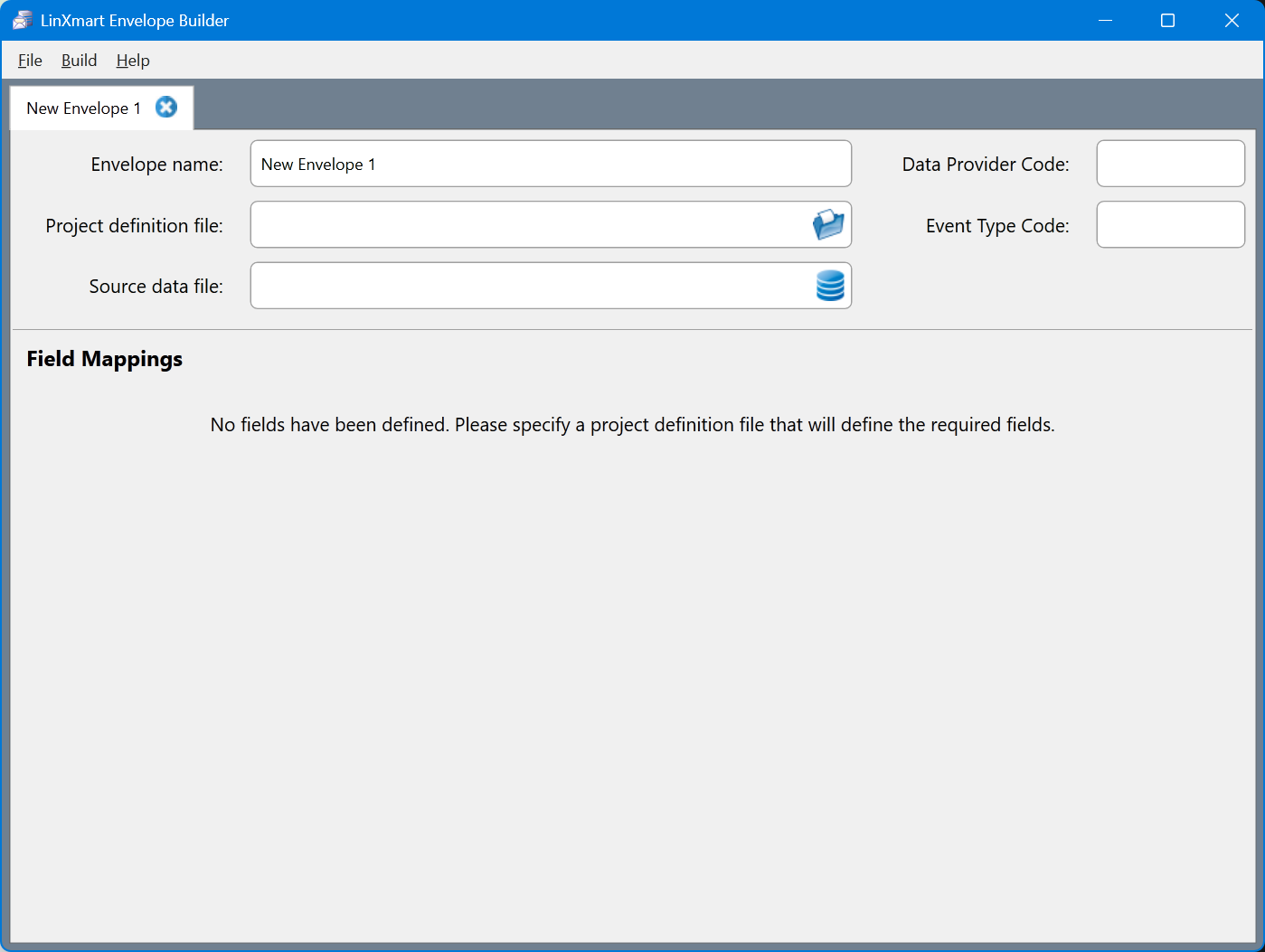Focus the Envelope name field

[551, 164]
